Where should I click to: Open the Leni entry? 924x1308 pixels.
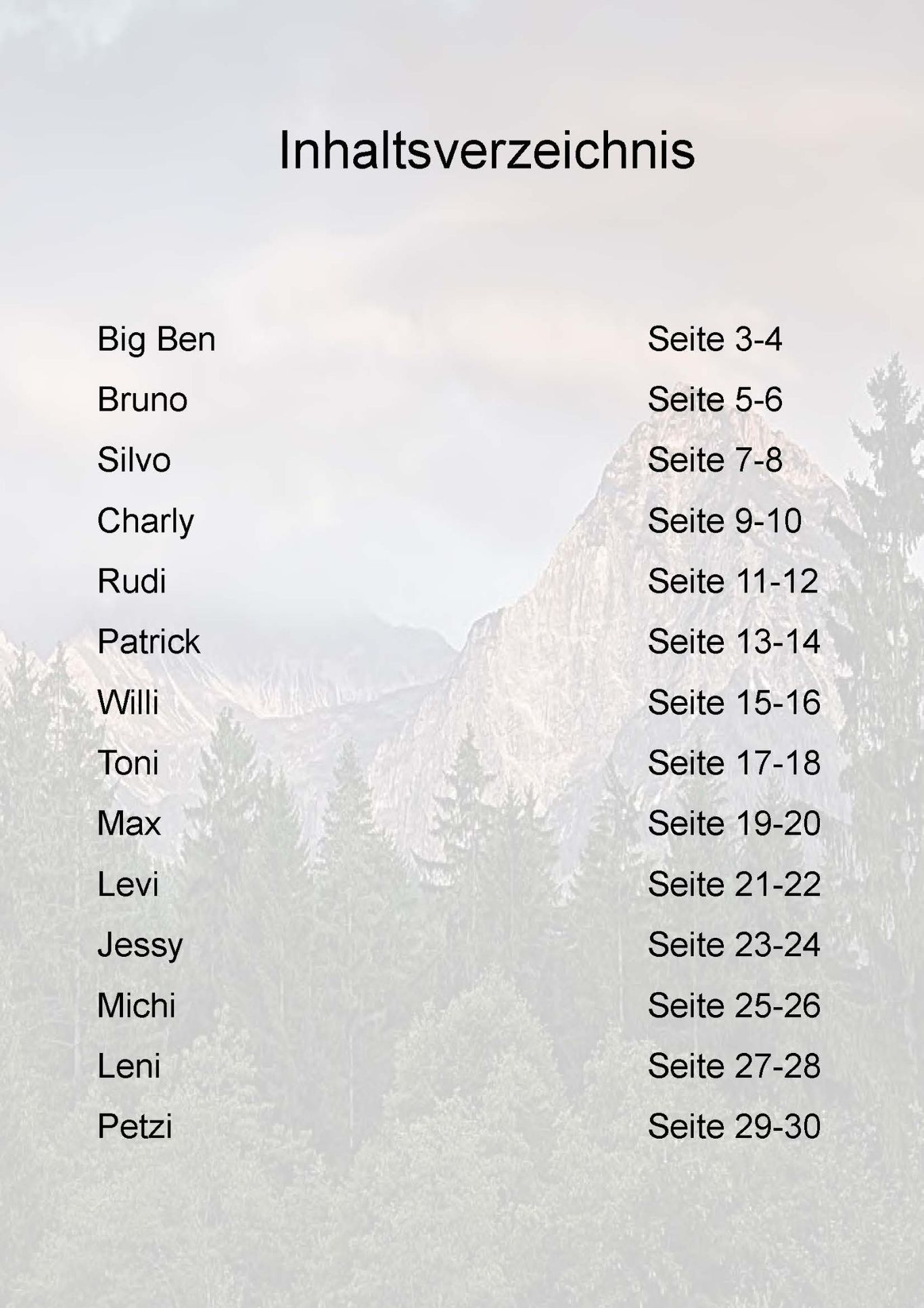click(x=129, y=1066)
